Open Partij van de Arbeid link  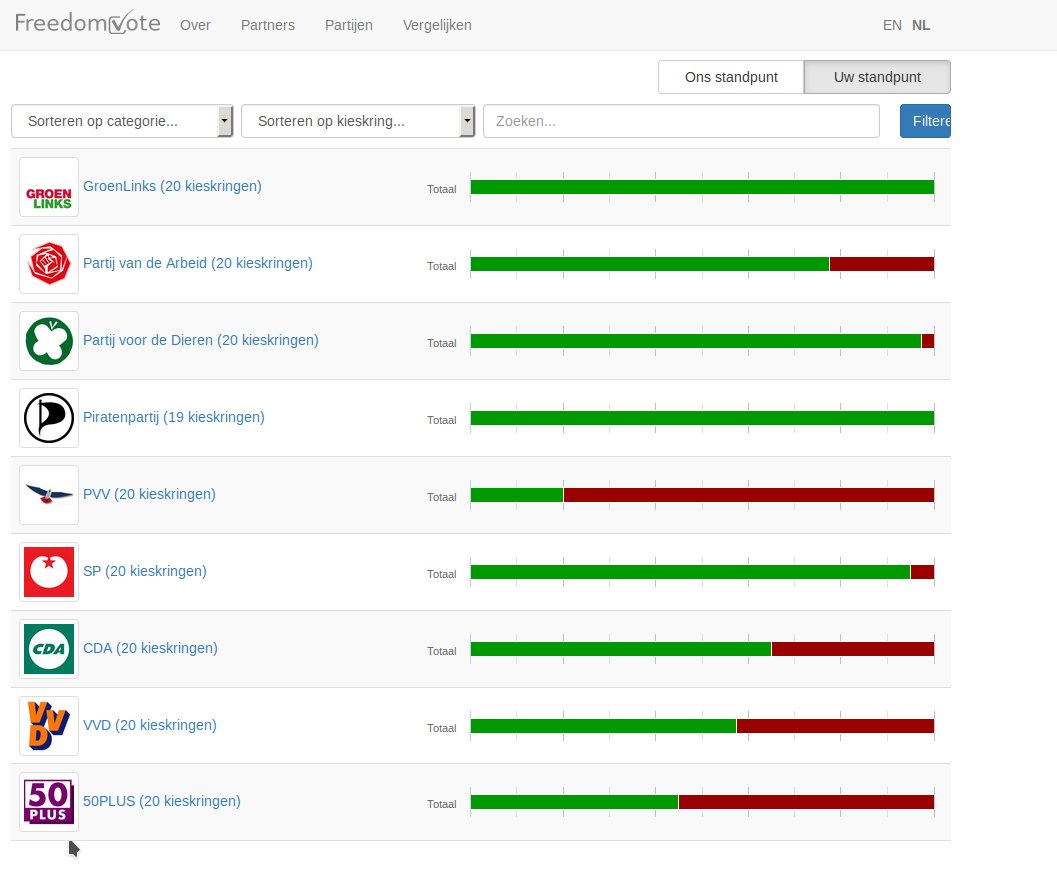(198, 263)
